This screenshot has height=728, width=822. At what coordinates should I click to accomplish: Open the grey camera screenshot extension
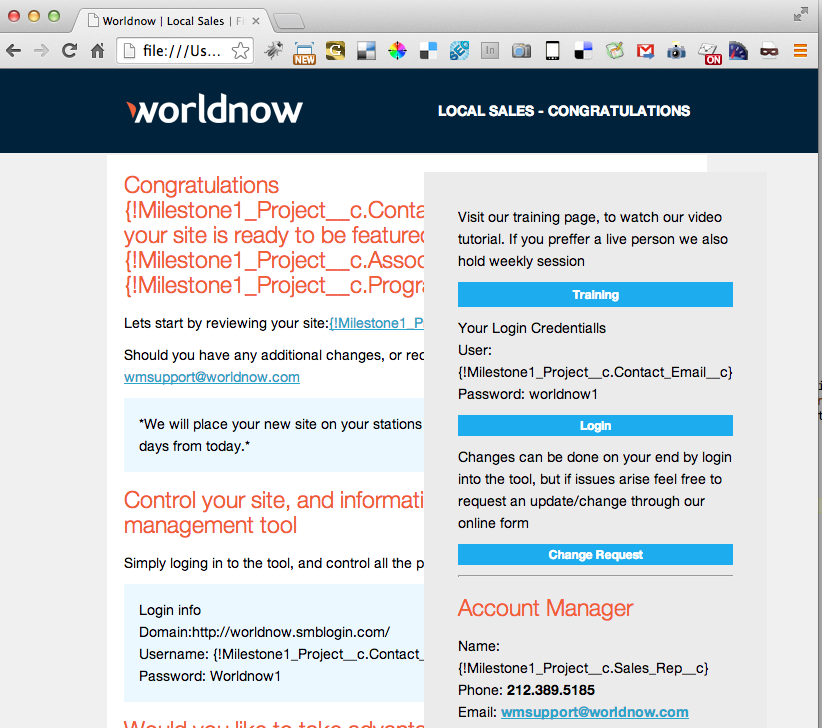[521, 51]
